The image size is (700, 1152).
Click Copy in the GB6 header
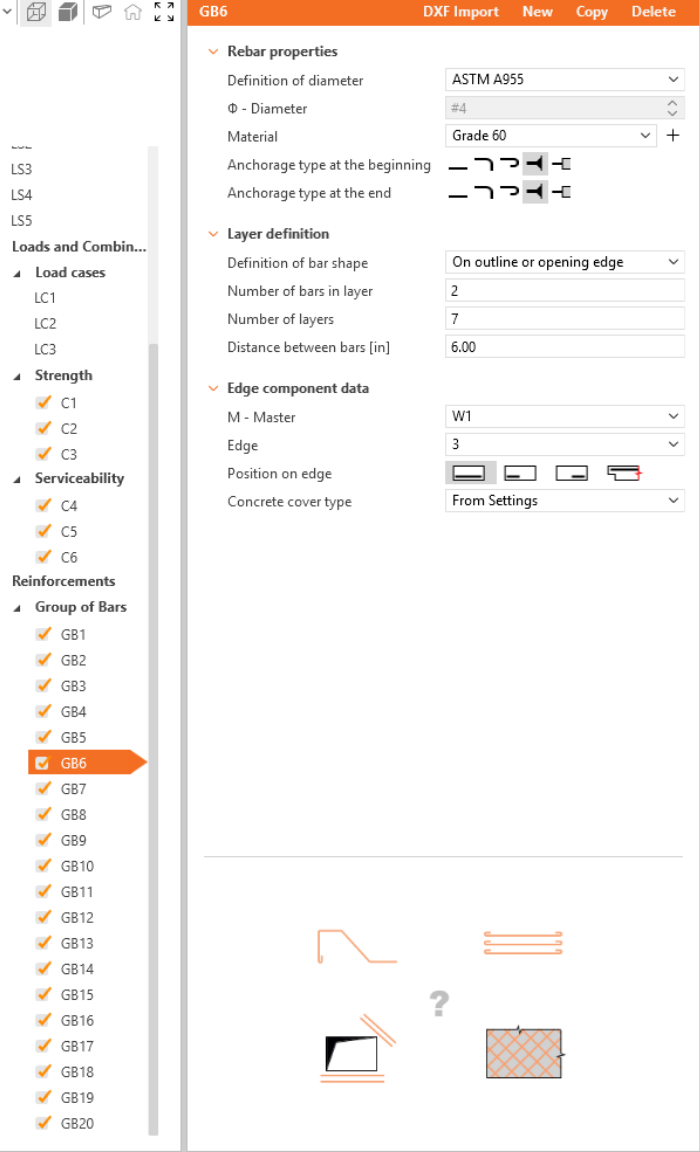(592, 12)
